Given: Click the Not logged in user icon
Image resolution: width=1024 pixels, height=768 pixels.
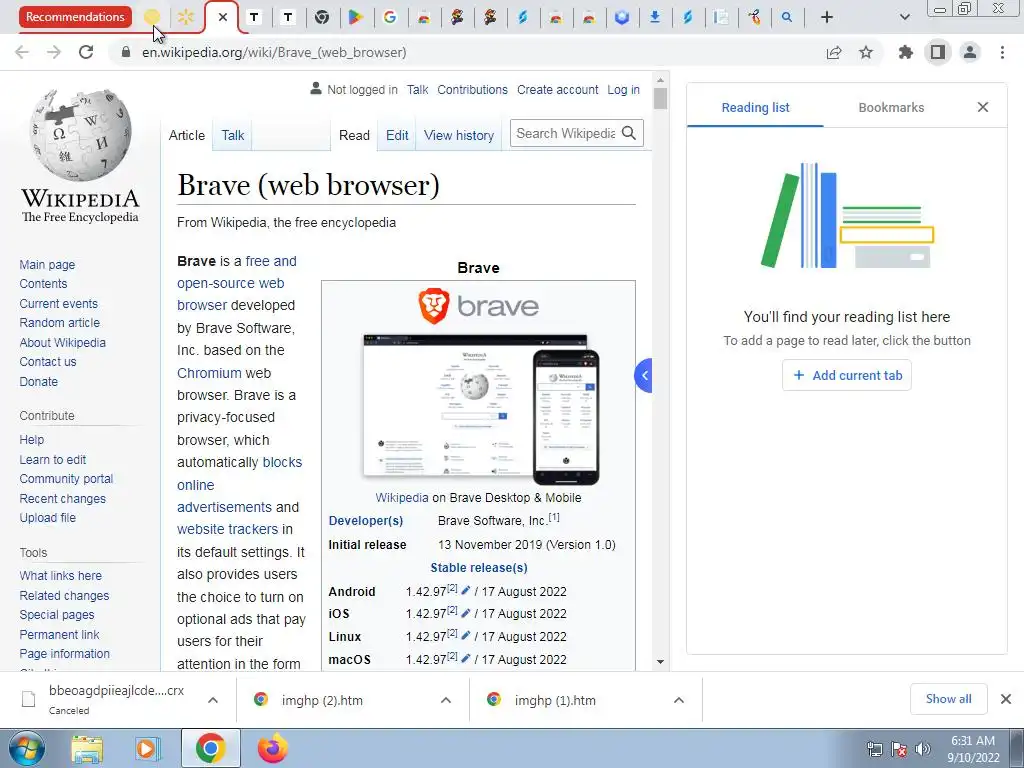Looking at the screenshot, I should point(316,88).
